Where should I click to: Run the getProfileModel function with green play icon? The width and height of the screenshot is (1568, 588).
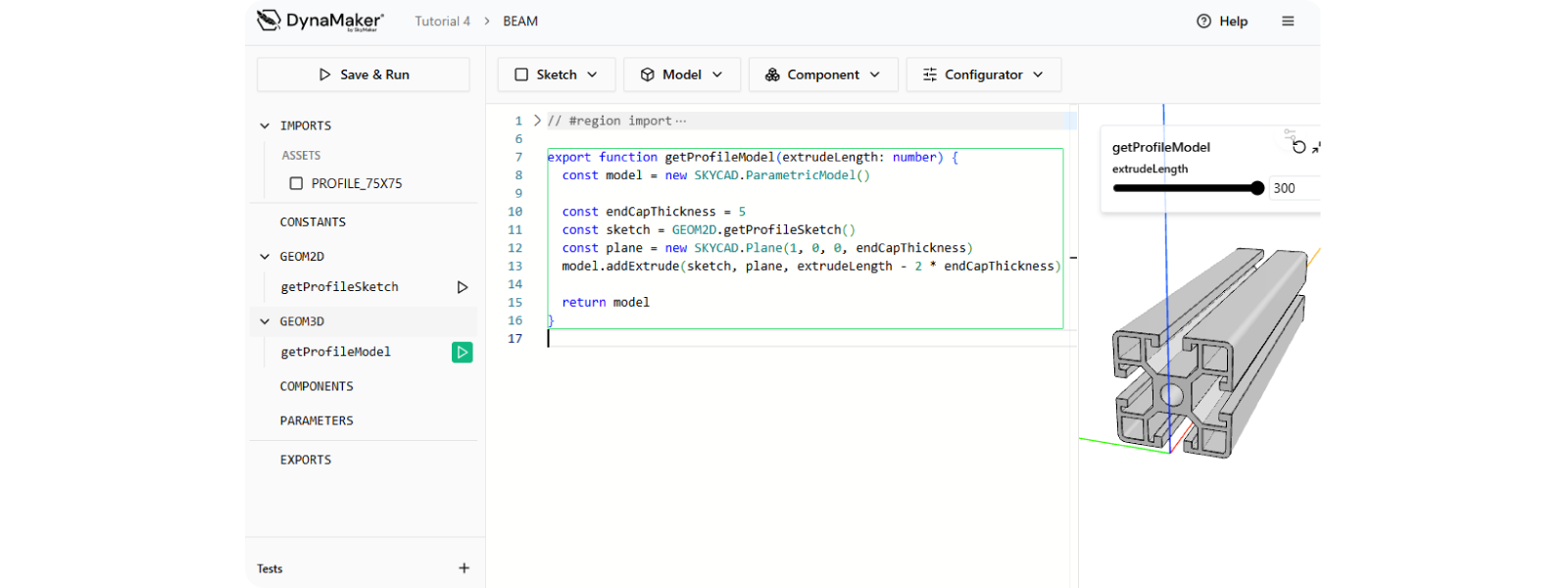[x=462, y=352]
